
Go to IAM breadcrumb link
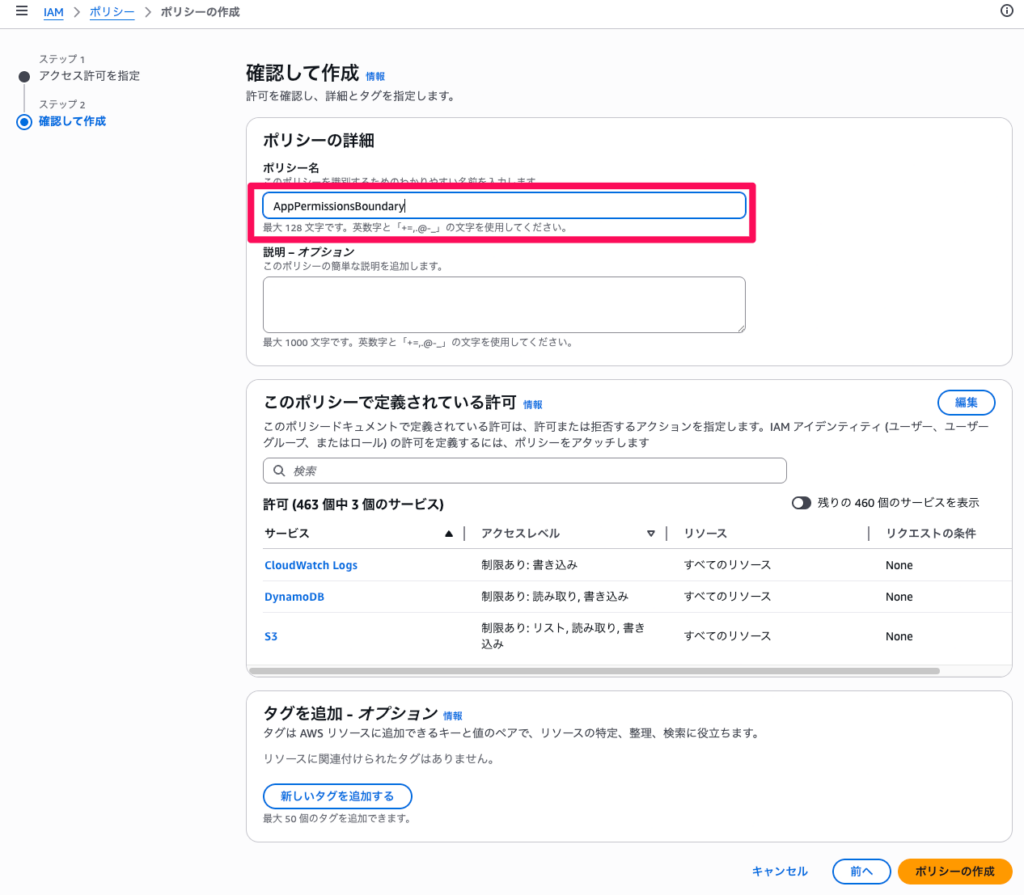[53, 12]
